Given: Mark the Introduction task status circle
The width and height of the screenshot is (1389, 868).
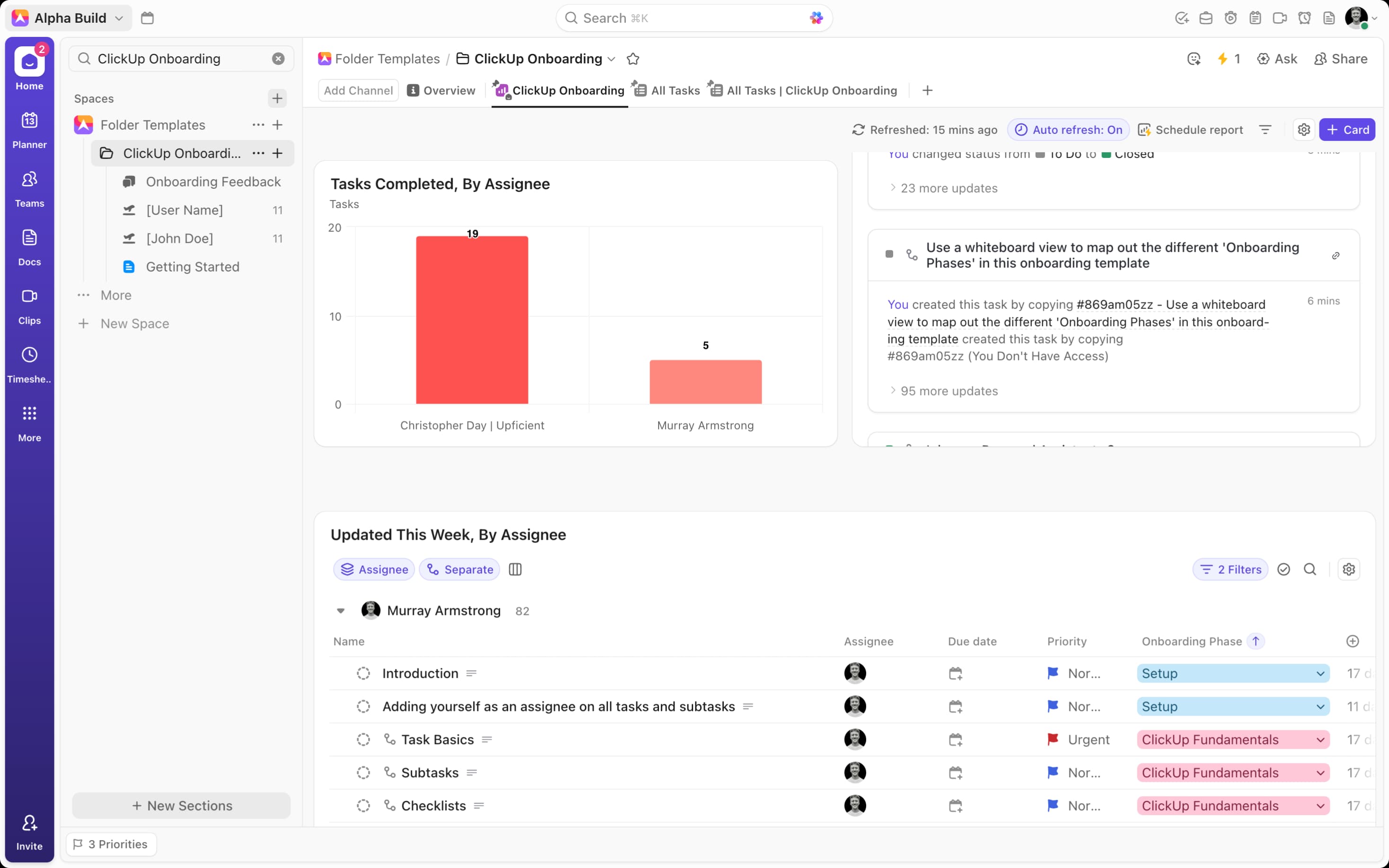Looking at the screenshot, I should [x=363, y=674].
